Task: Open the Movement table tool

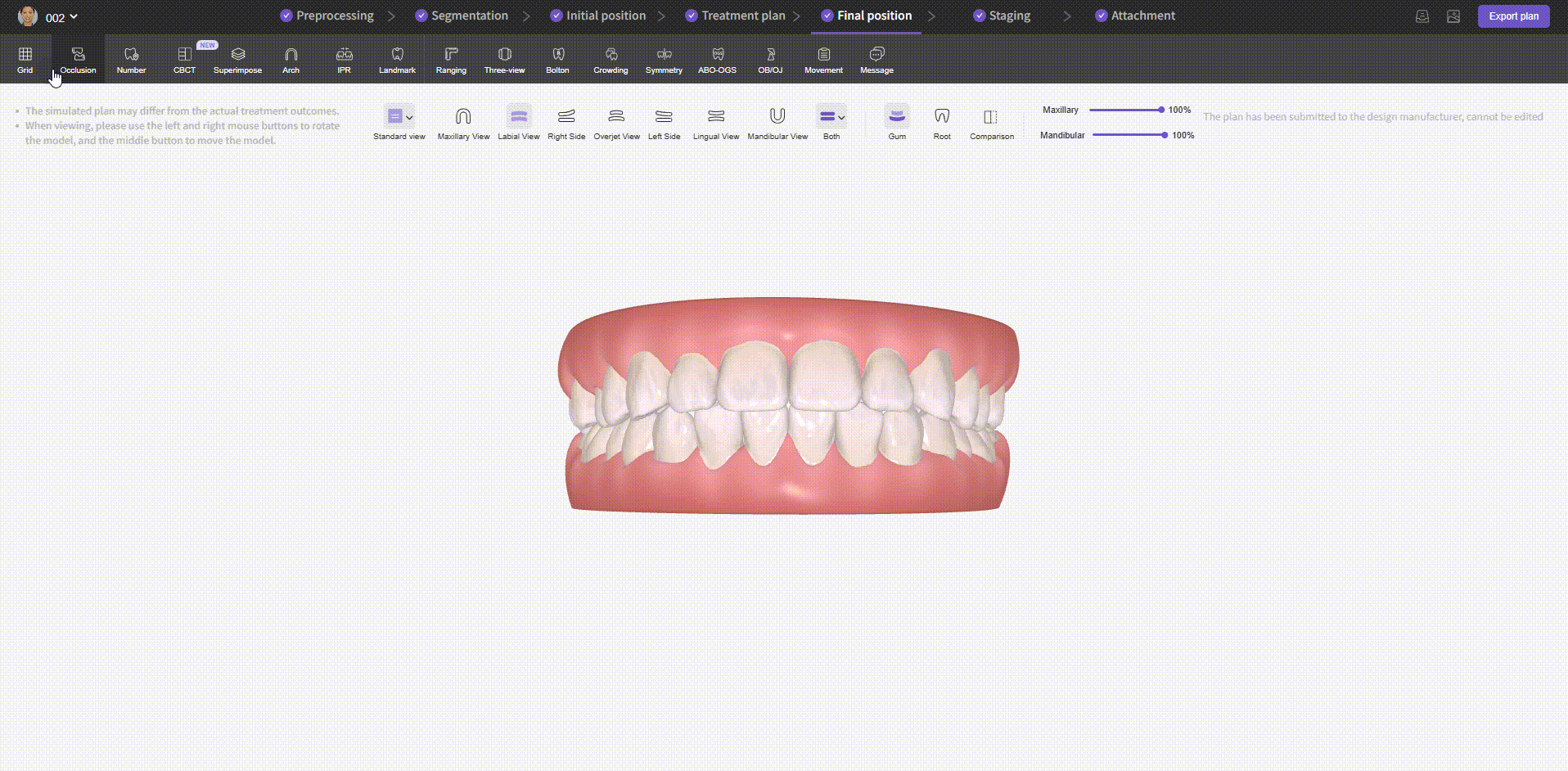Action: click(823, 61)
